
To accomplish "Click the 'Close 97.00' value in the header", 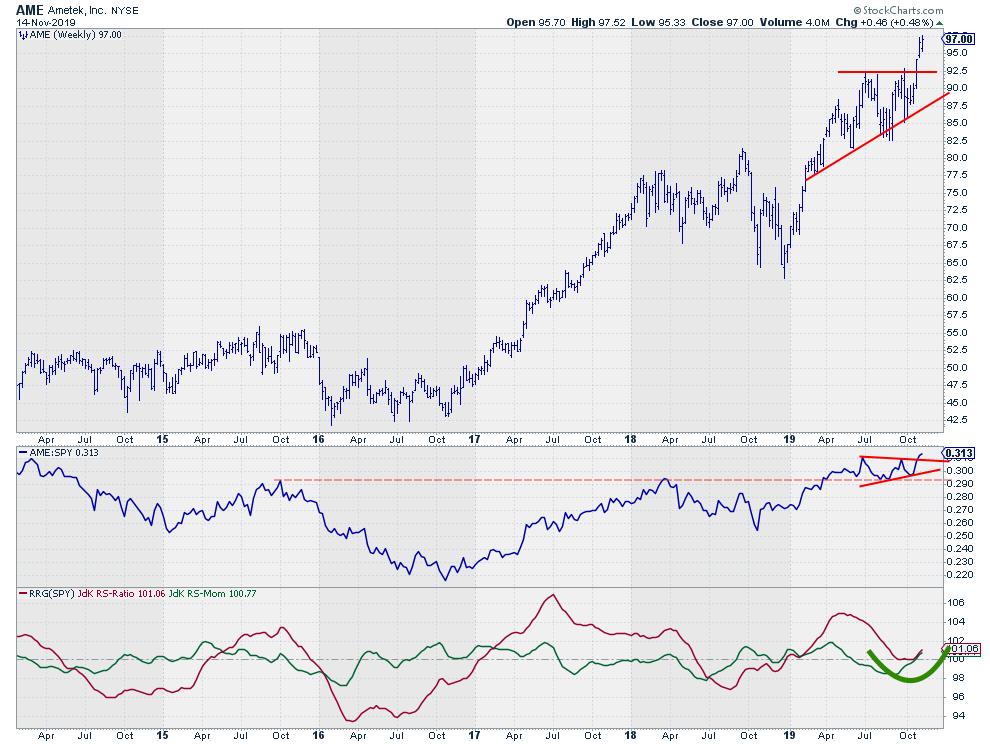I will pos(722,22).
